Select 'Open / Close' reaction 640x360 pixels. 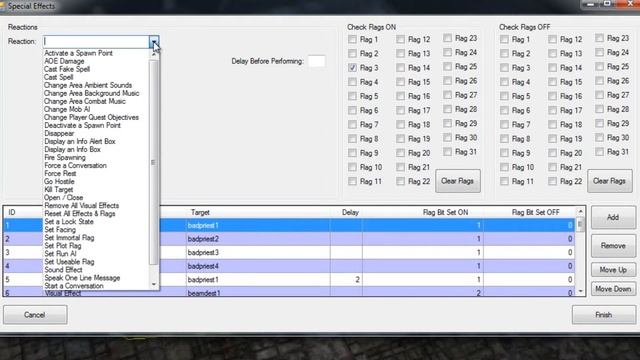coord(63,198)
